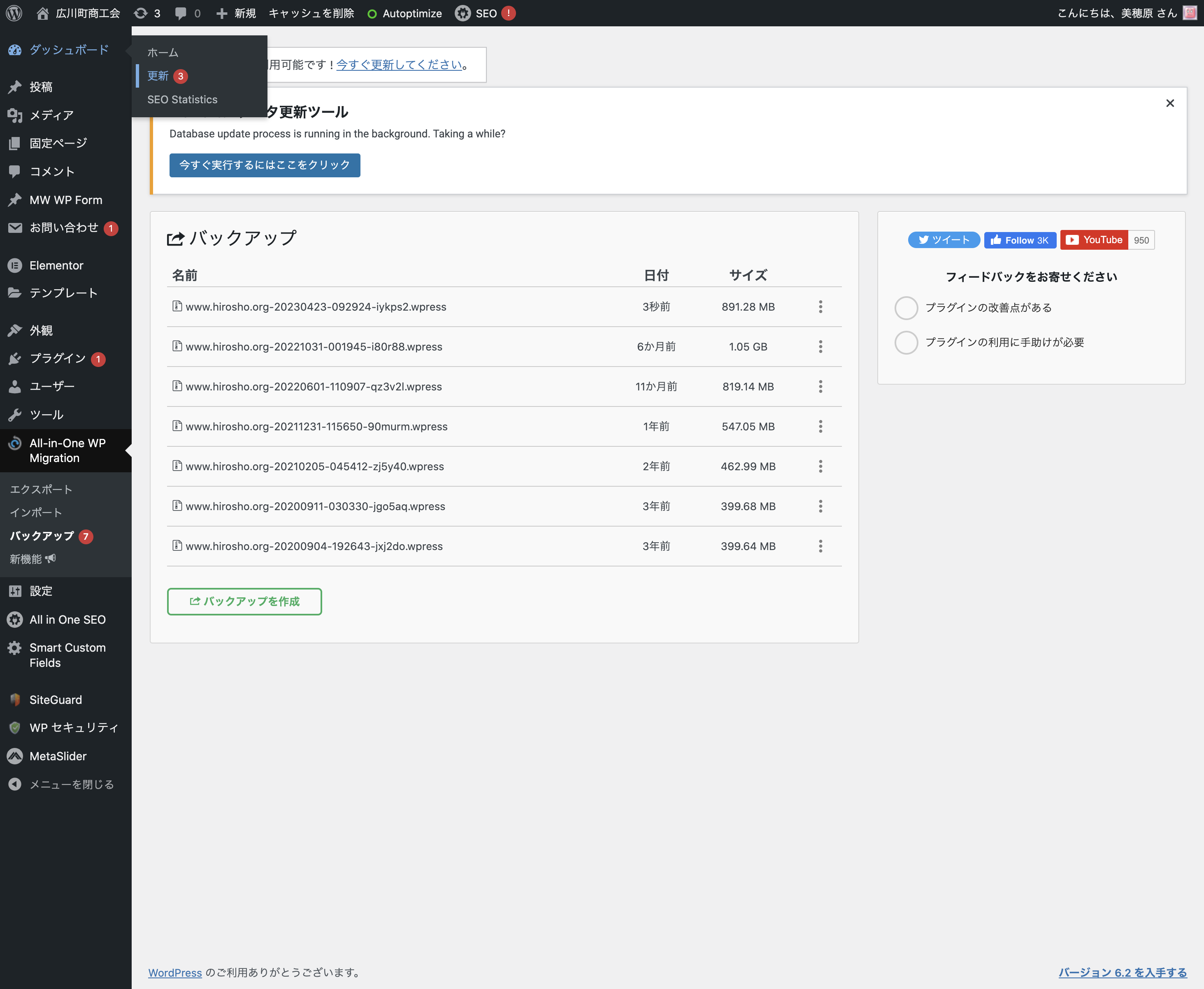Open options menu for 20200904-192643 backup
The width and height of the screenshot is (1204, 989).
[x=820, y=546]
